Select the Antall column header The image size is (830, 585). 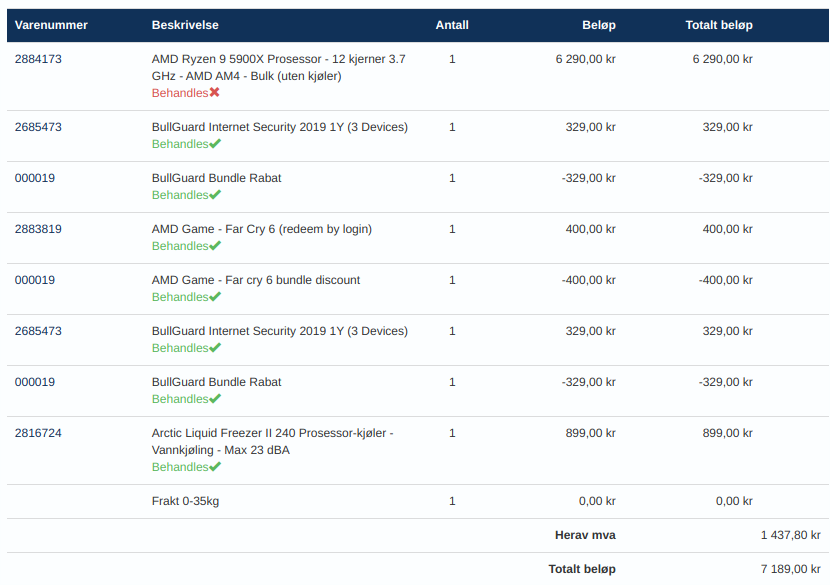click(x=452, y=25)
